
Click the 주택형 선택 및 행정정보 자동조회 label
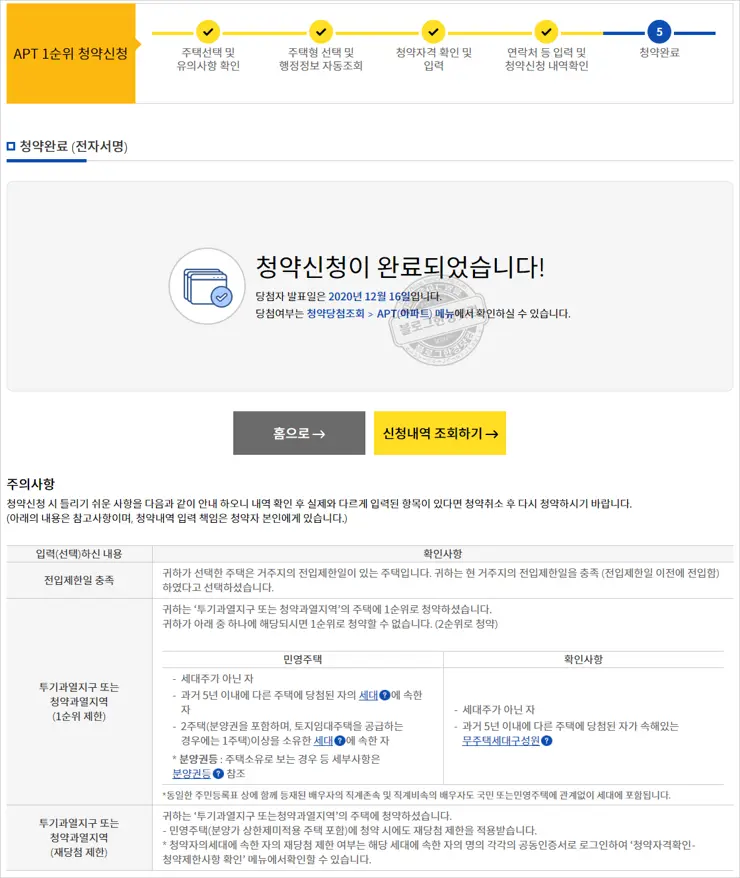click(x=321, y=59)
